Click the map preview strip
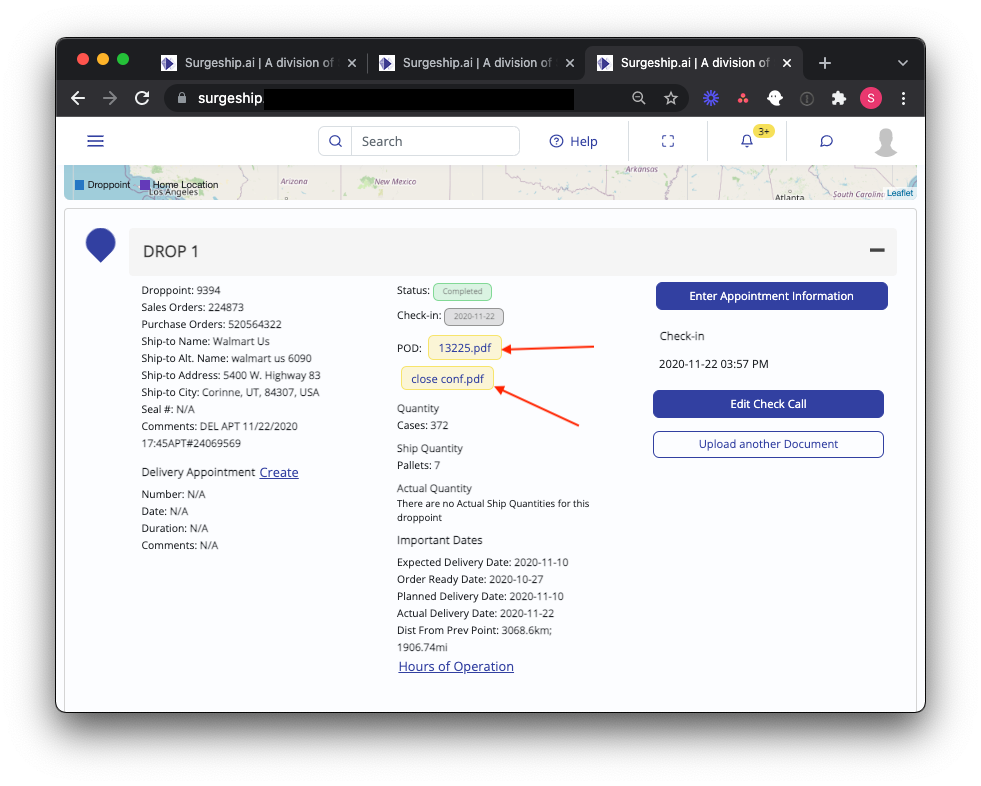 pos(490,183)
